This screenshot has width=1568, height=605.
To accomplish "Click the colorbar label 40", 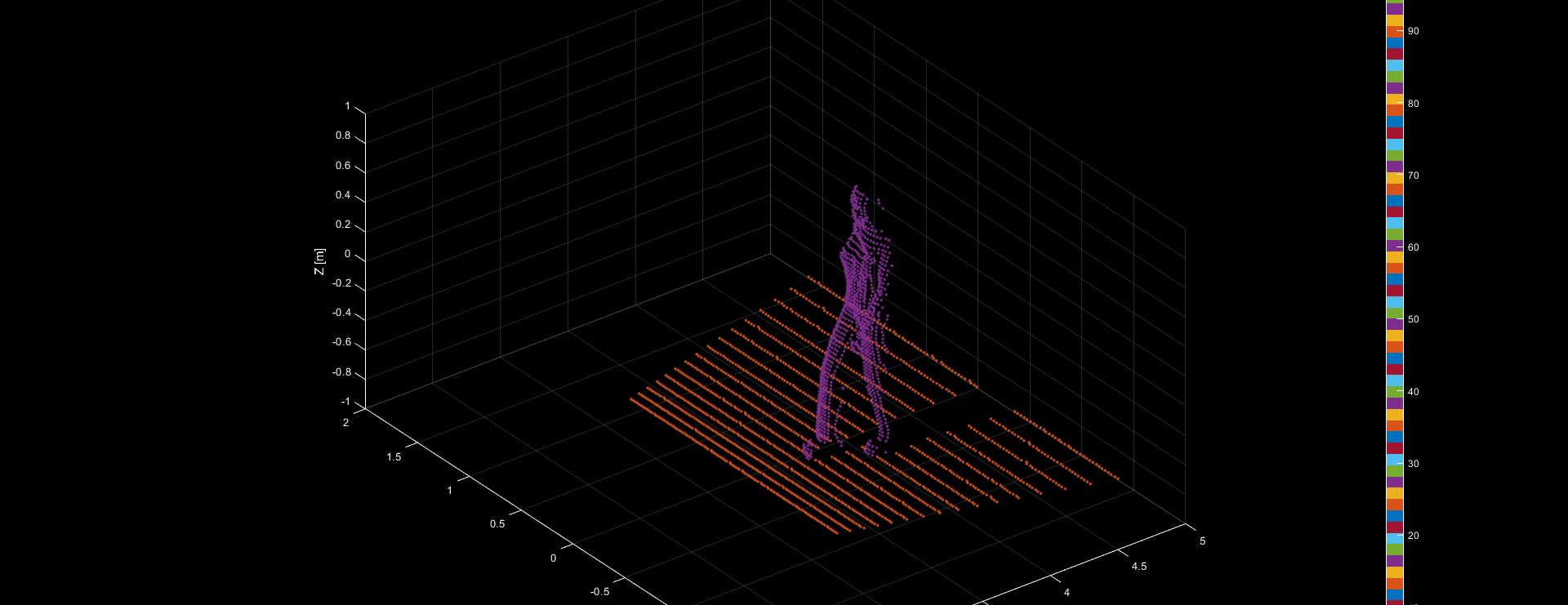I will coord(1414,392).
